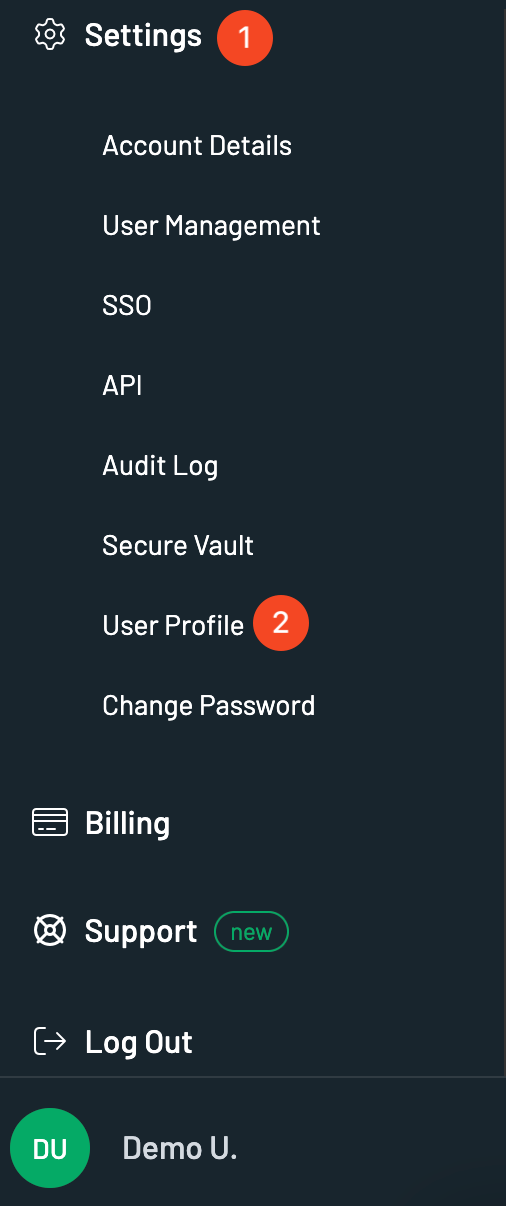Go to User Management

coord(211,226)
